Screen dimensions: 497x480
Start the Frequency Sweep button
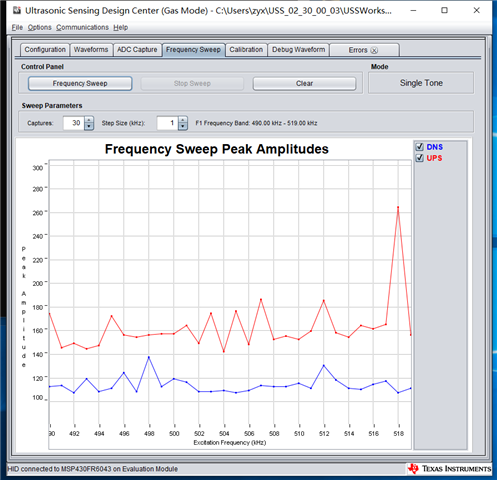[80, 83]
